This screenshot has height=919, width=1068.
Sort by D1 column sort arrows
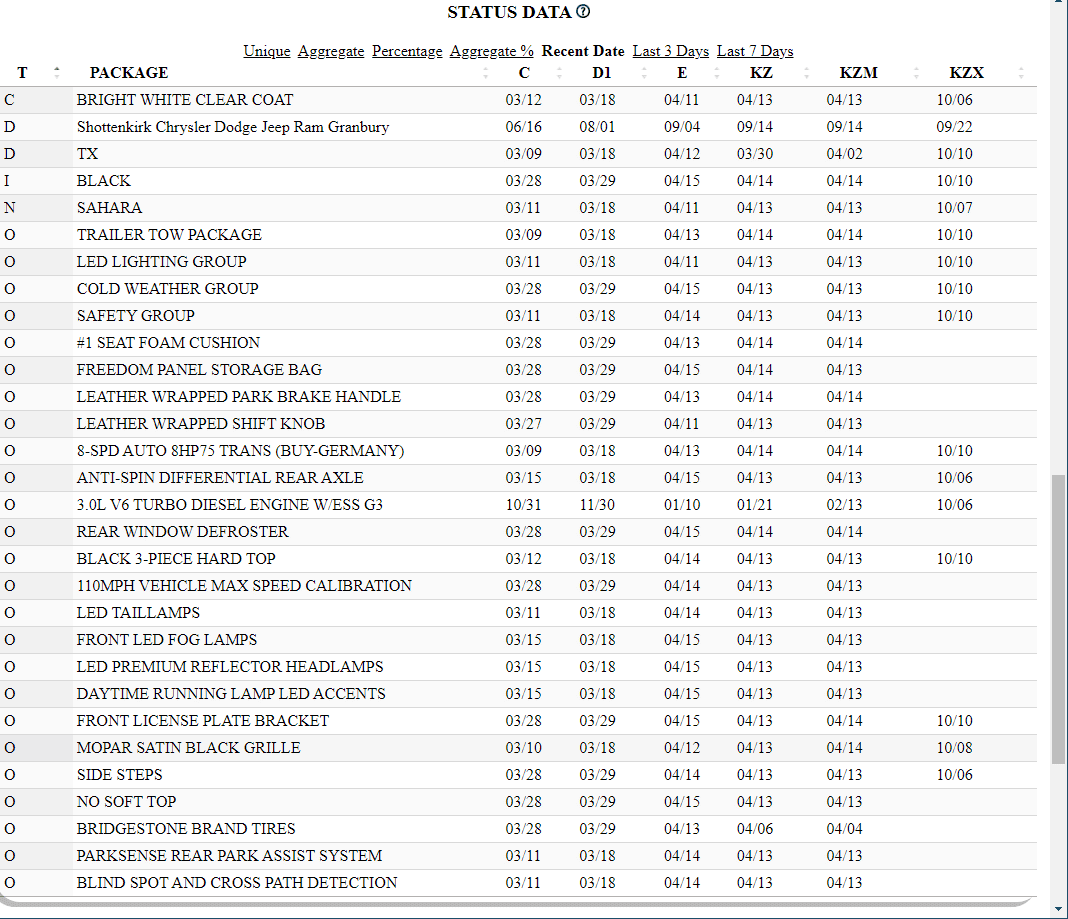tap(644, 72)
